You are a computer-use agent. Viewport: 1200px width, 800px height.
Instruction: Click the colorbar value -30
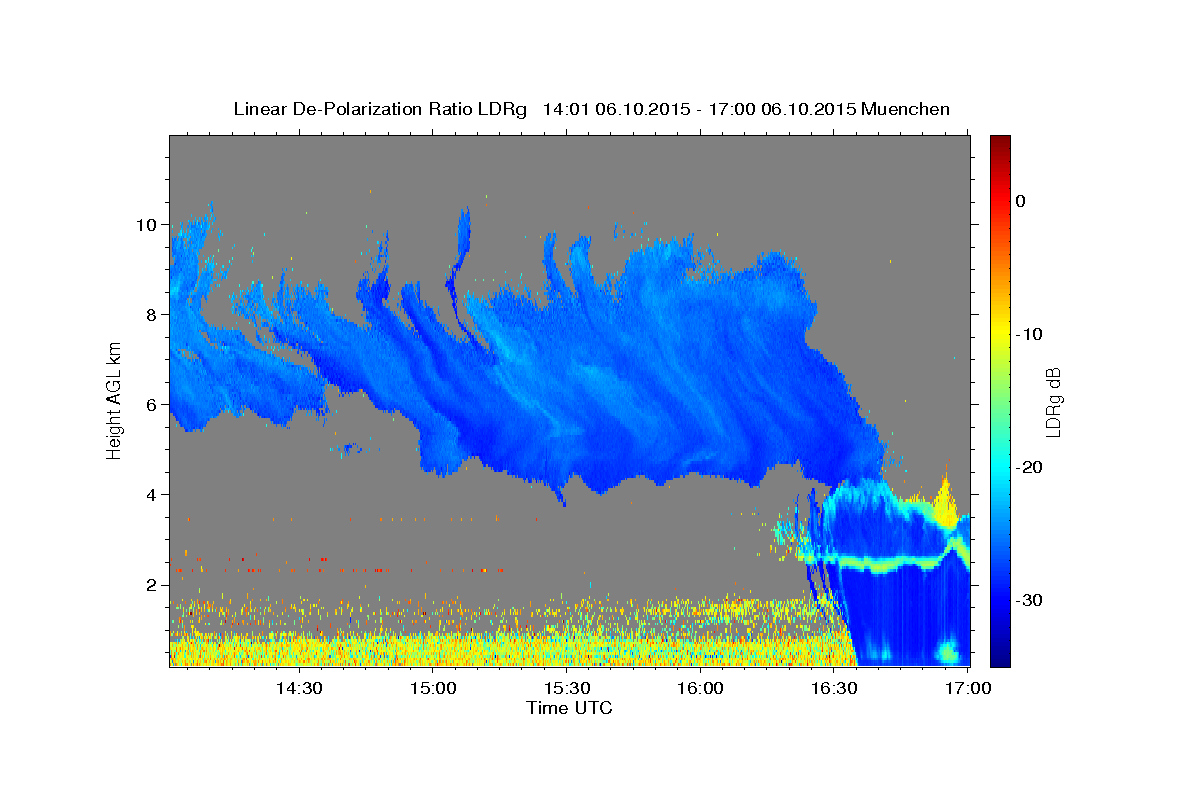1030,600
